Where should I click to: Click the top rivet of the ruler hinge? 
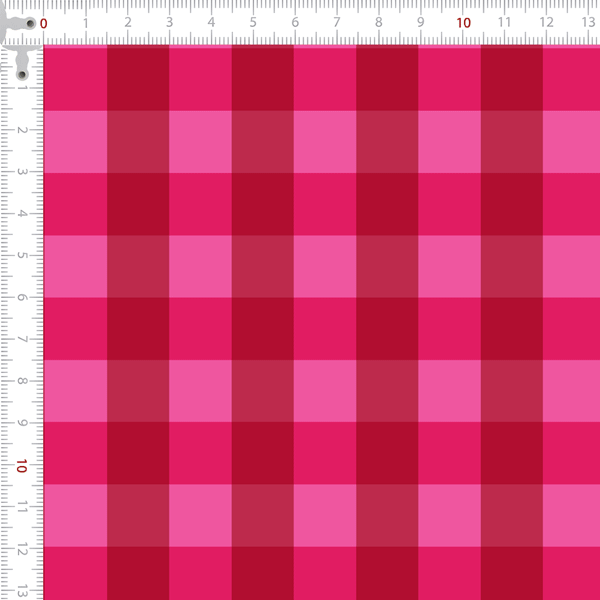click(31, 24)
